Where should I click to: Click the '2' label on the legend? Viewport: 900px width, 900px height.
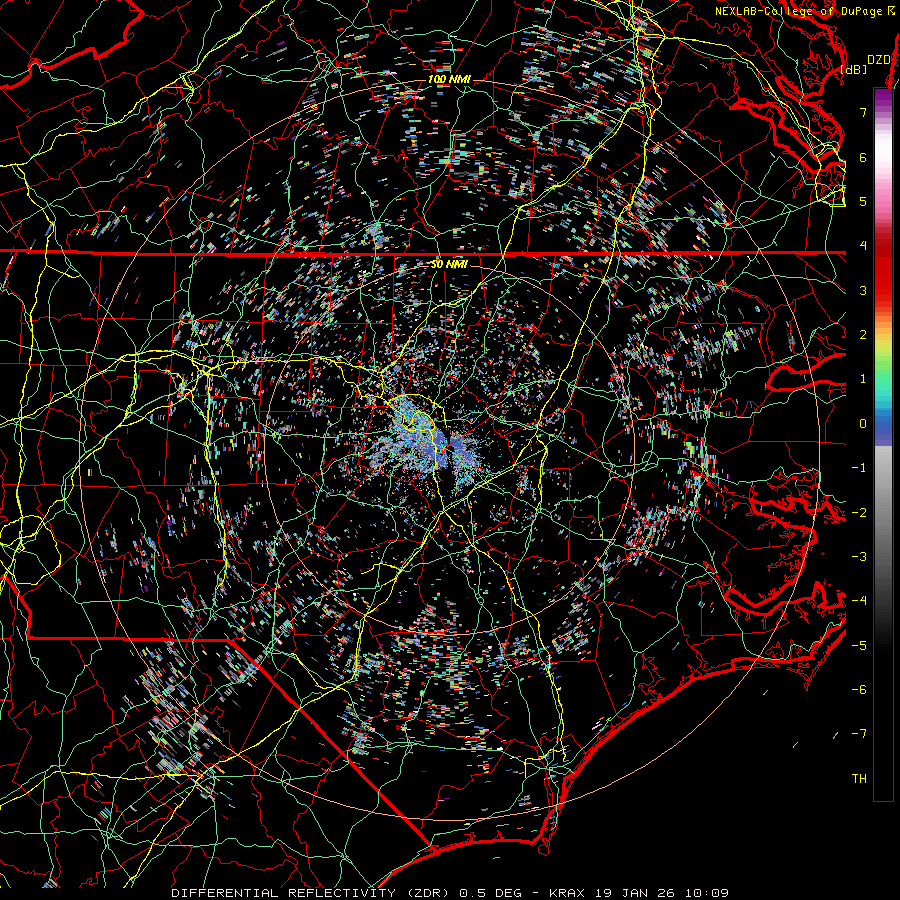coord(863,335)
